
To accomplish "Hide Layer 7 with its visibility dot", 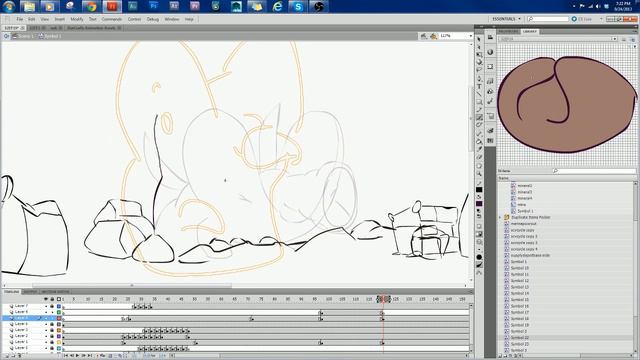I will [x=46, y=306].
